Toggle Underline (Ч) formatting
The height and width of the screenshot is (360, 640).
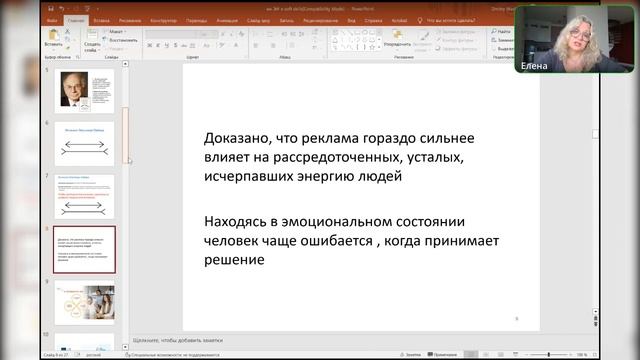[x=167, y=45]
